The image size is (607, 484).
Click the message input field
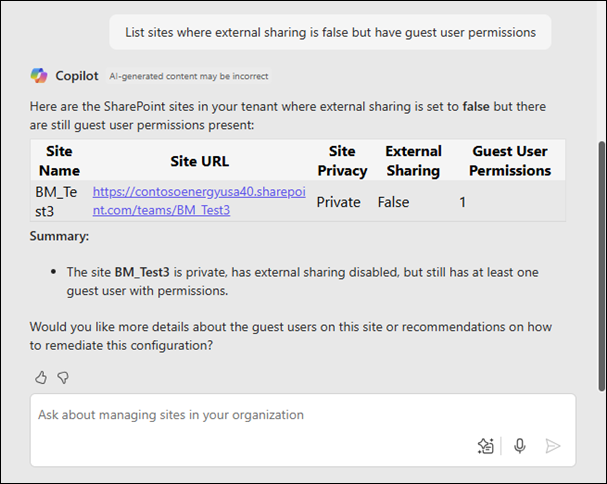(303, 430)
